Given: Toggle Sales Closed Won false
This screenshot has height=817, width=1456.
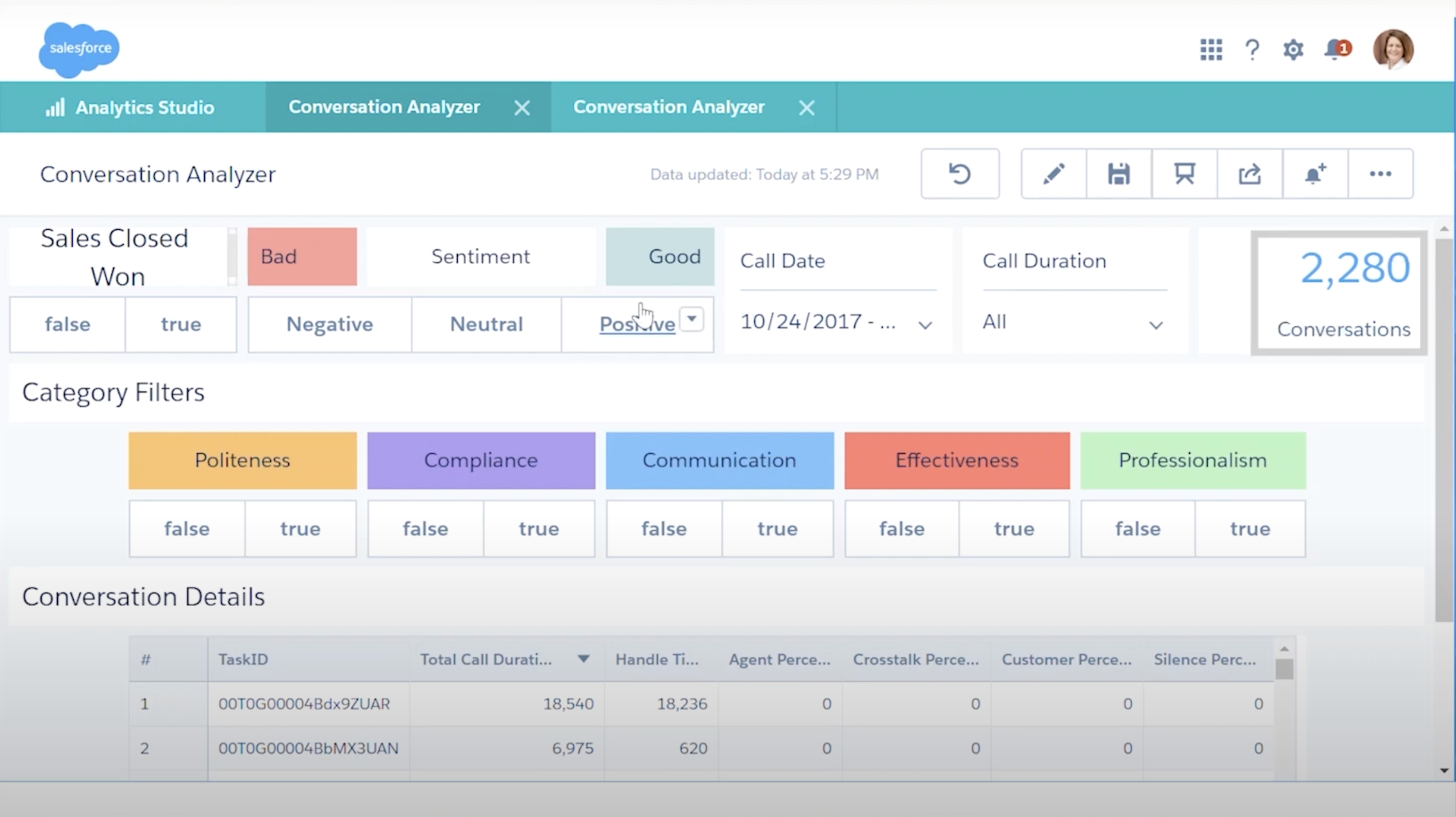Looking at the screenshot, I should tap(67, 325).
